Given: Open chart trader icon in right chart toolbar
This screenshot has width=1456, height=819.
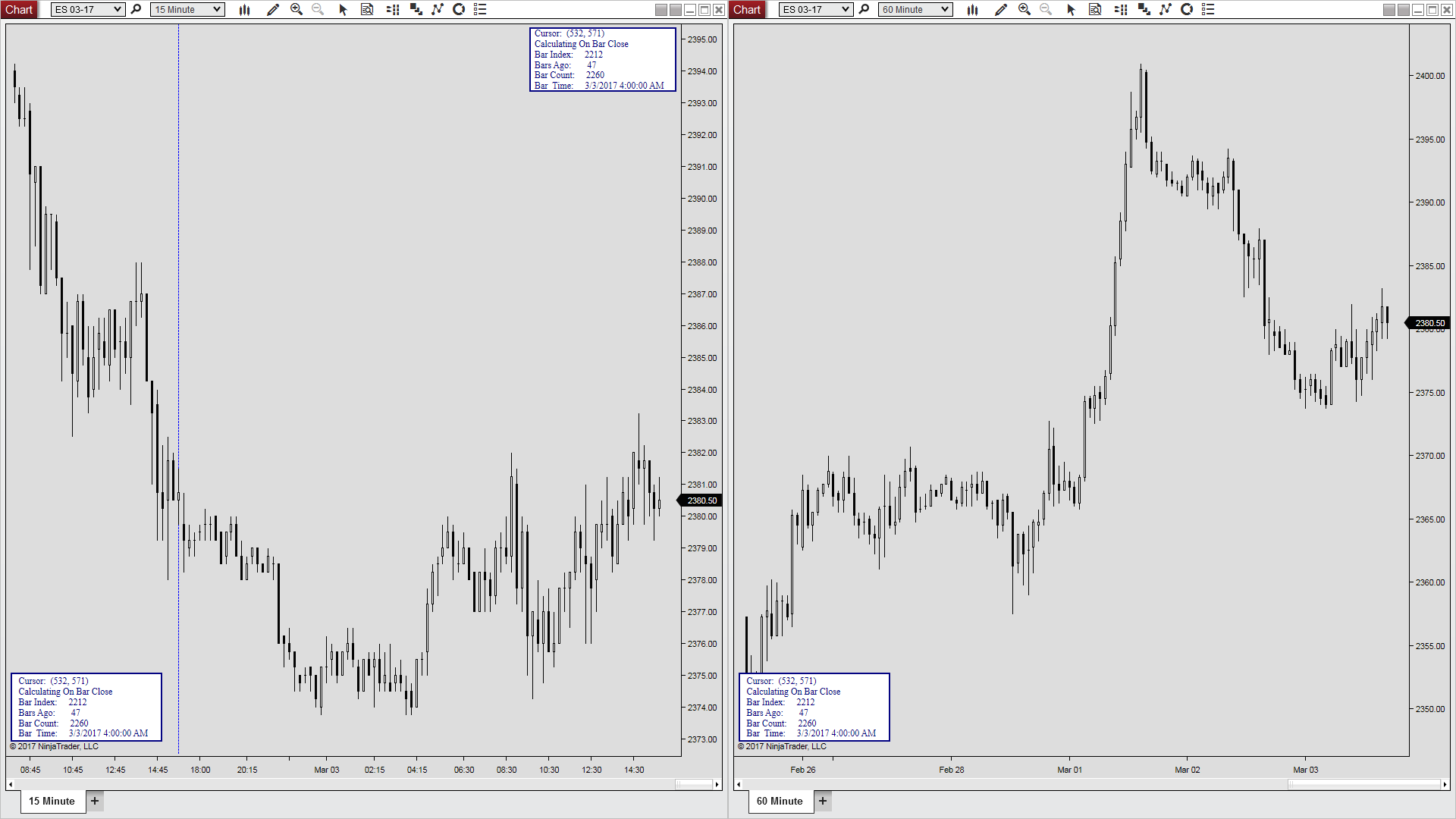Looking at the screenshot, I should [1121, 10].
